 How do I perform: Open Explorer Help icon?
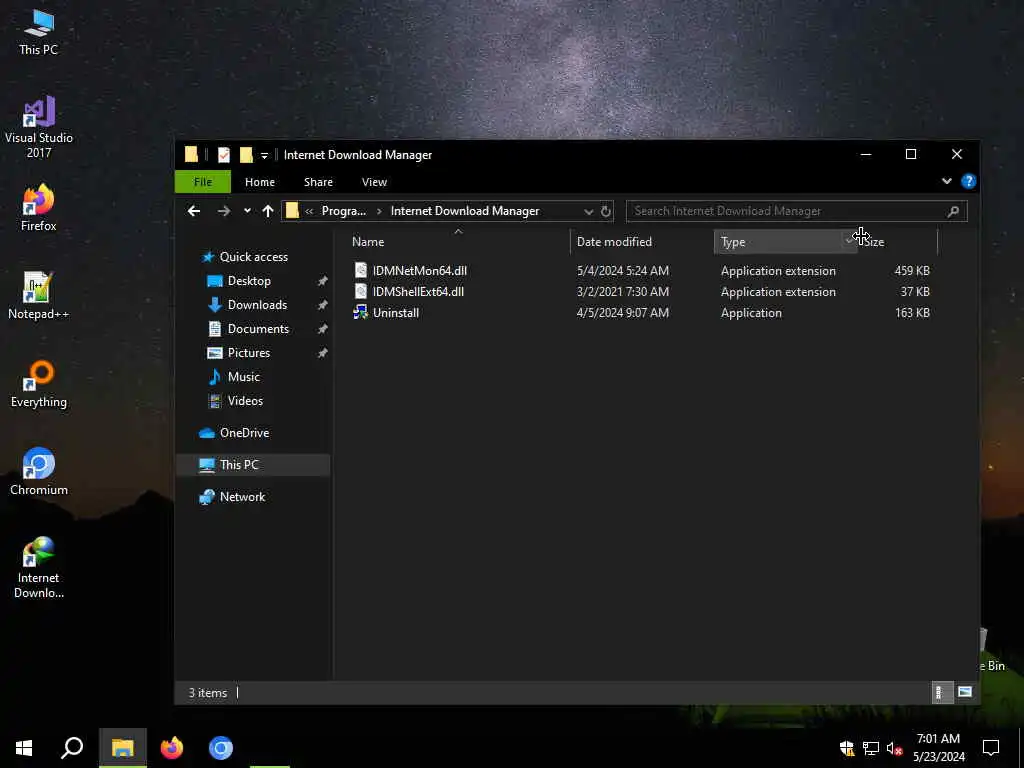pos(968,182)
